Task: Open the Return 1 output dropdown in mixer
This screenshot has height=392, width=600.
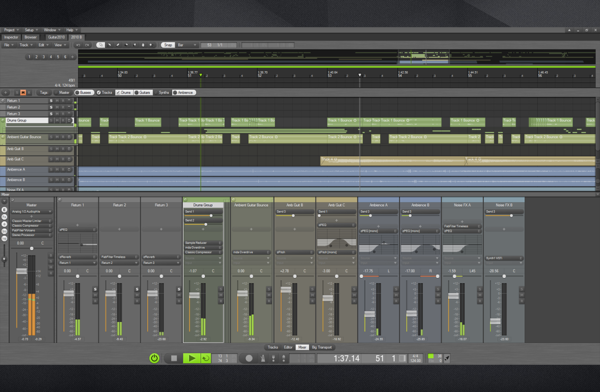Action: pyautogui.click(x=77, y=263)
